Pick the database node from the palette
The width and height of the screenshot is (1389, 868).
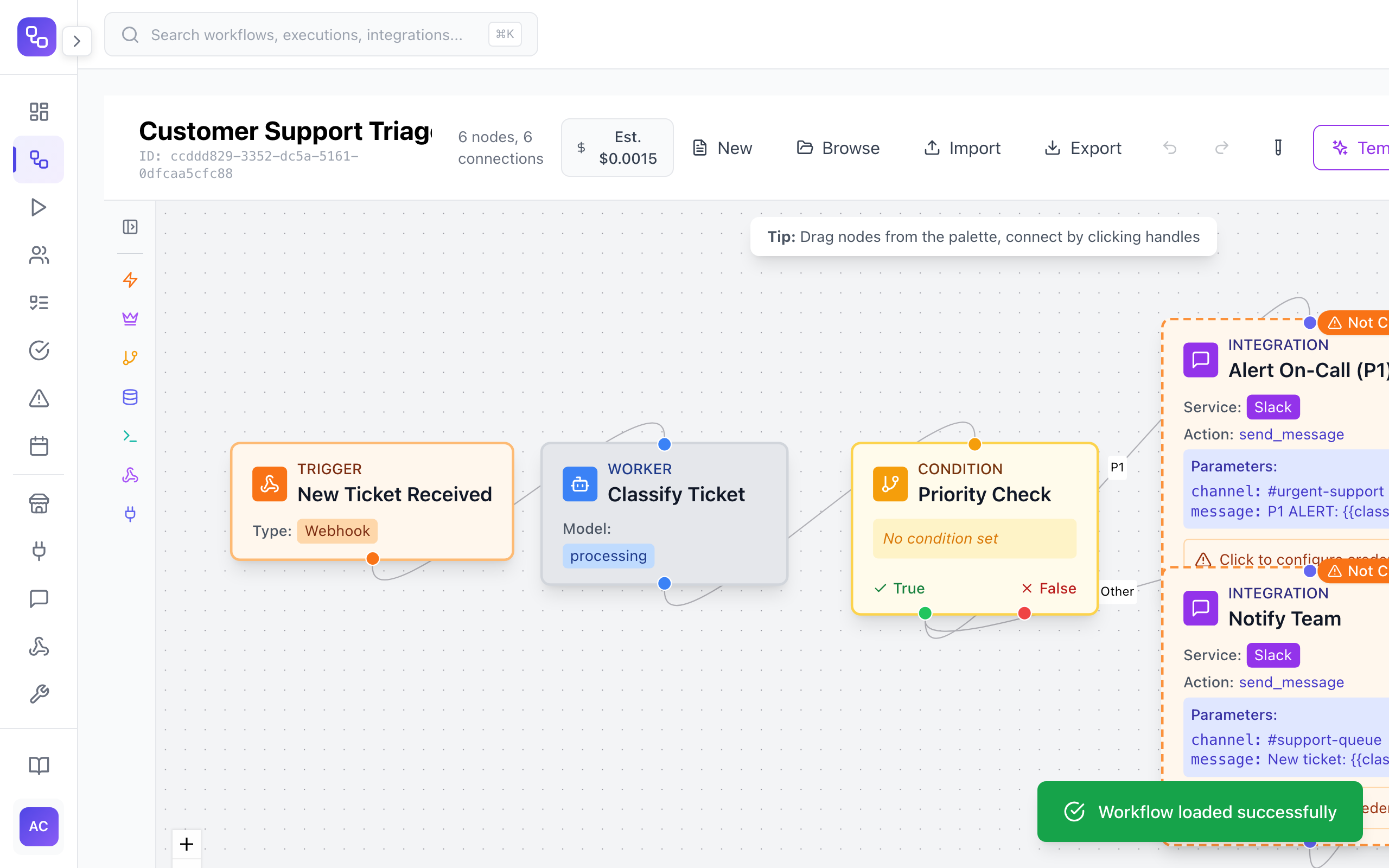tap(130, 397)
